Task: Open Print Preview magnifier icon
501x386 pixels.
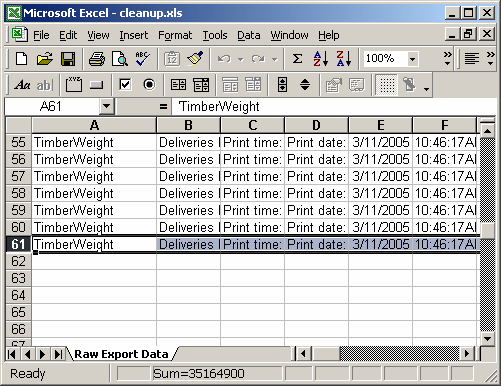Action: [x=120, y=59]
